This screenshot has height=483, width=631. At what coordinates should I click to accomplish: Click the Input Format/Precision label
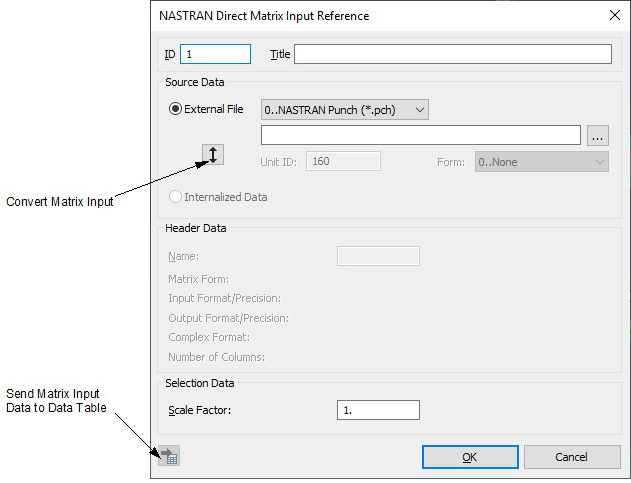pyautogui.click(x=225, y=298)
